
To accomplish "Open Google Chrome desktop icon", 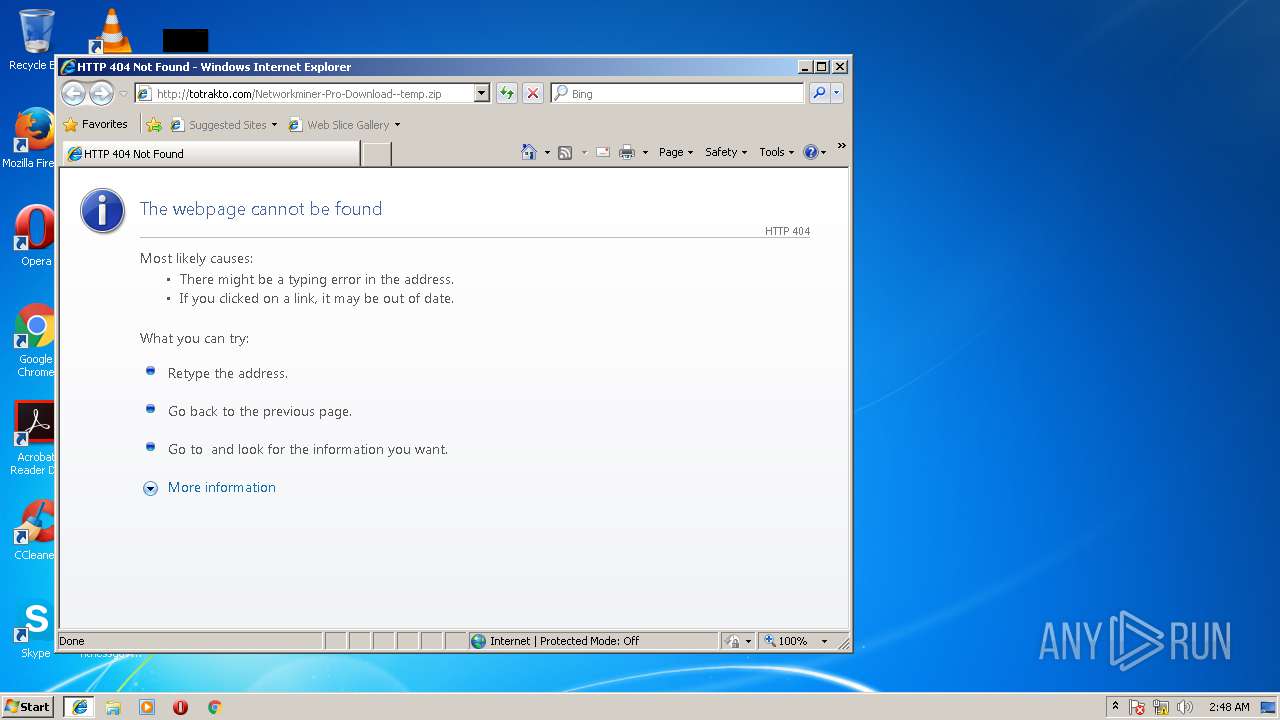I will [x=34, y=340].
